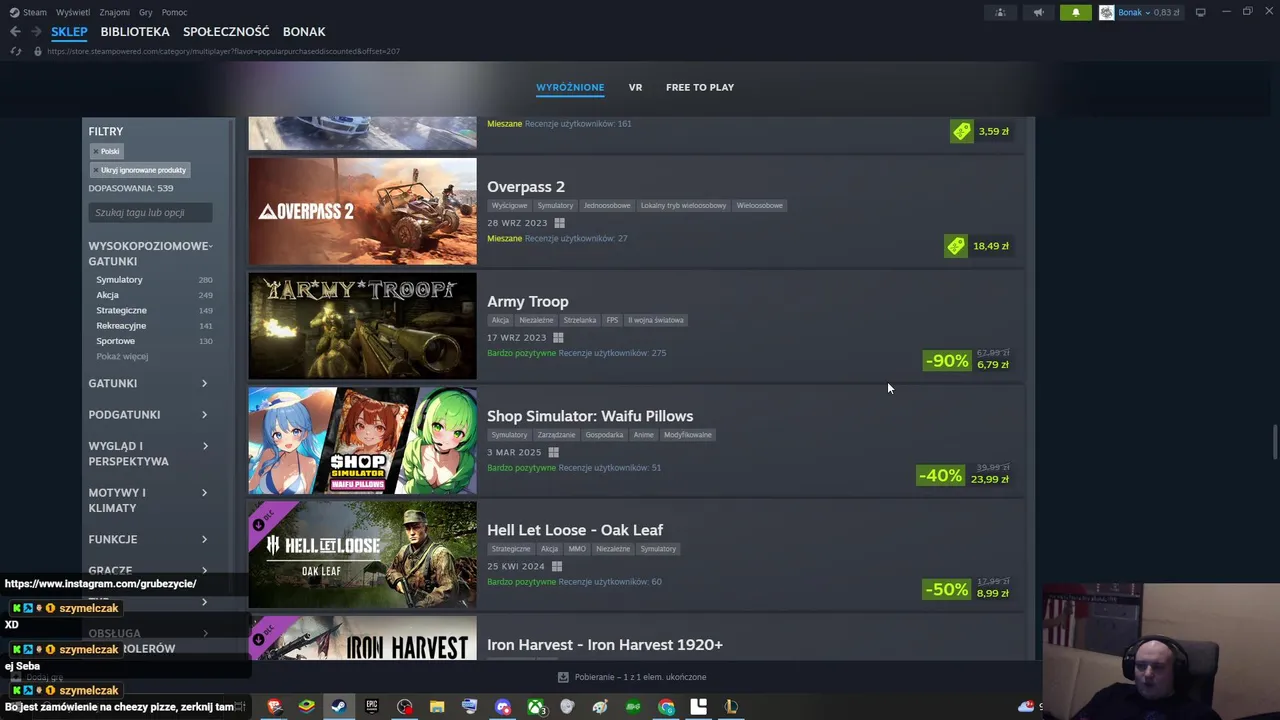Open BlueStacks from the taskbar
The width and height of the screenshot is (1280, 720).
click(x=306, y=707)
